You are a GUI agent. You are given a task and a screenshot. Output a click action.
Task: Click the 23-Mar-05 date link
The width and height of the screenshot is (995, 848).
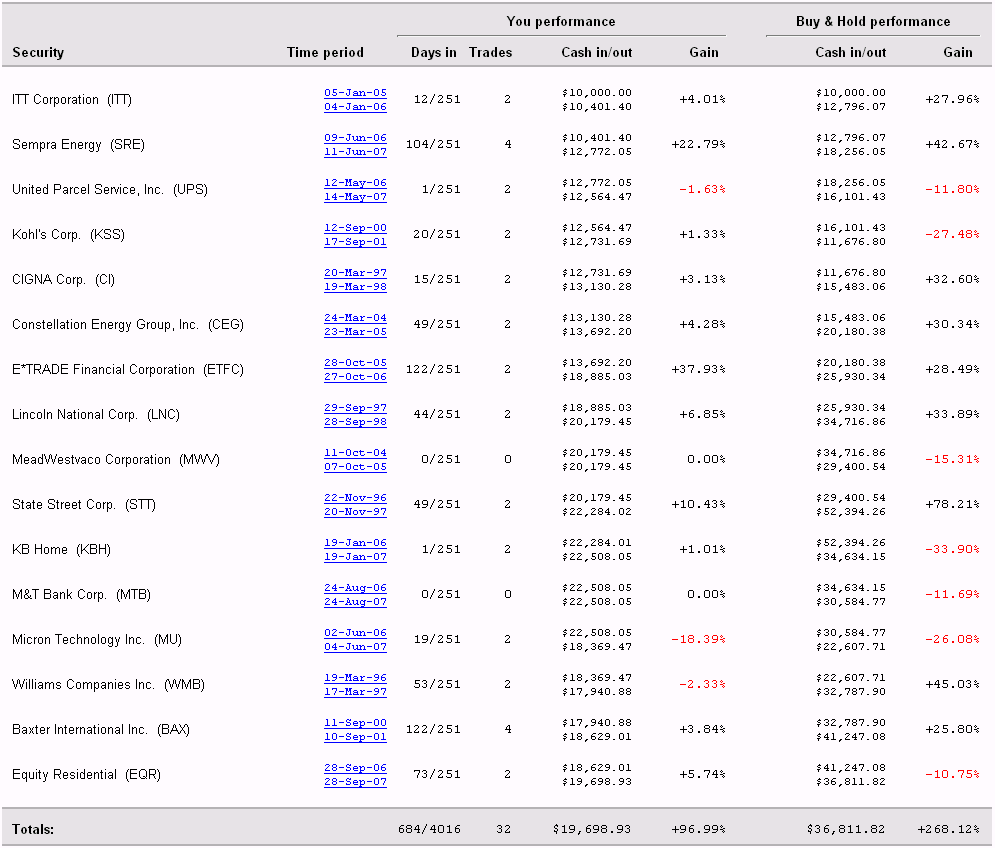point(355,332)
